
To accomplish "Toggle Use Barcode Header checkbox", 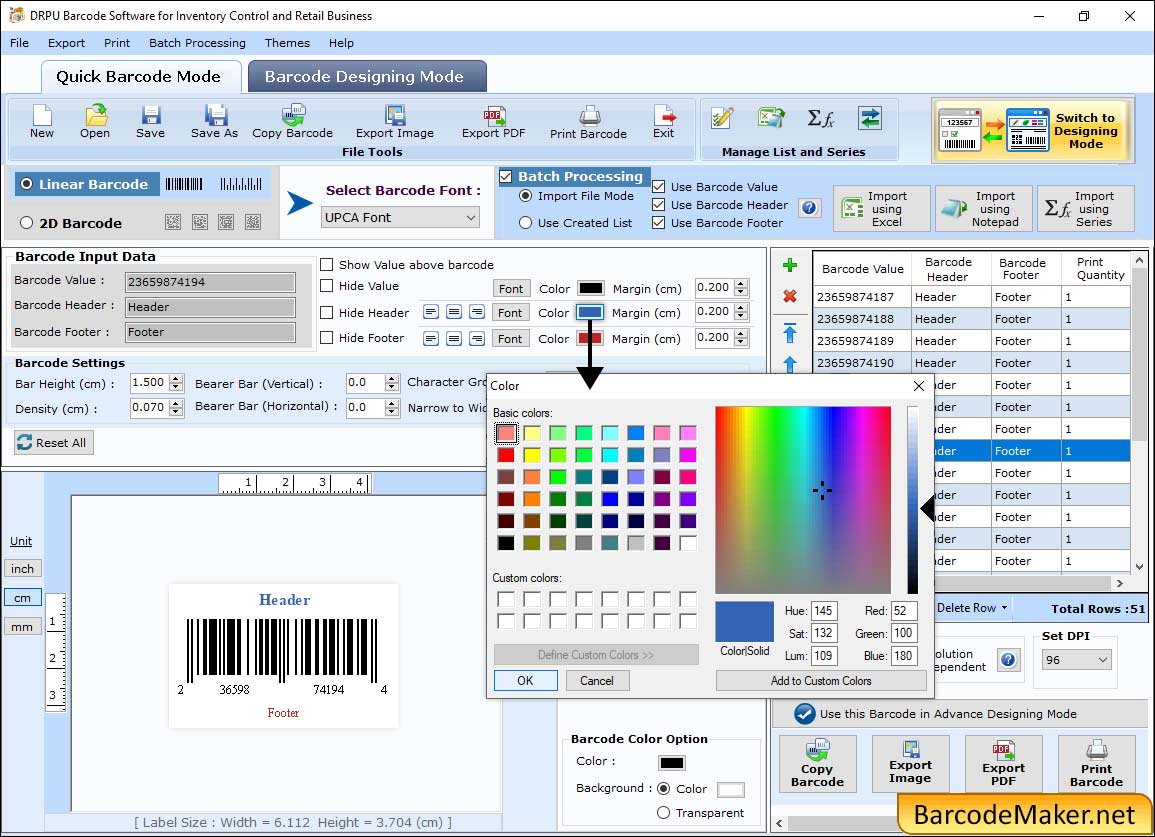I will tap(659, 205).
